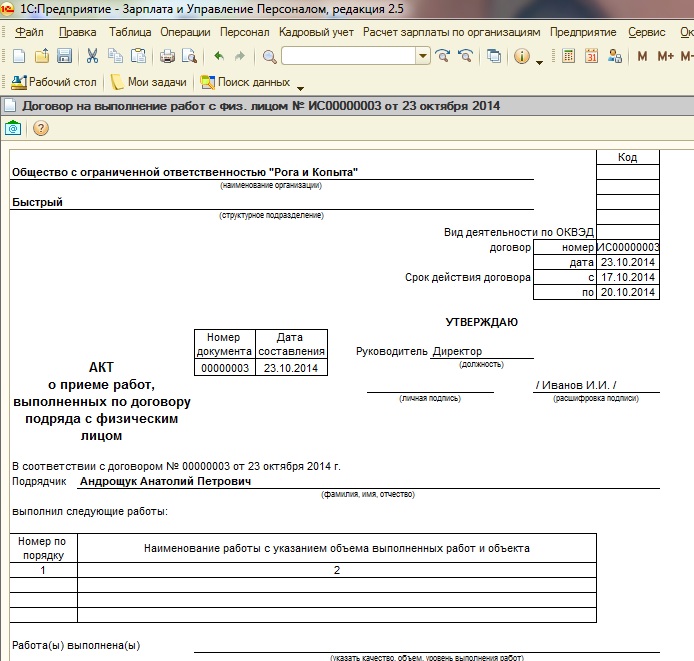Click the Мои задачи button

click(151, 82)
